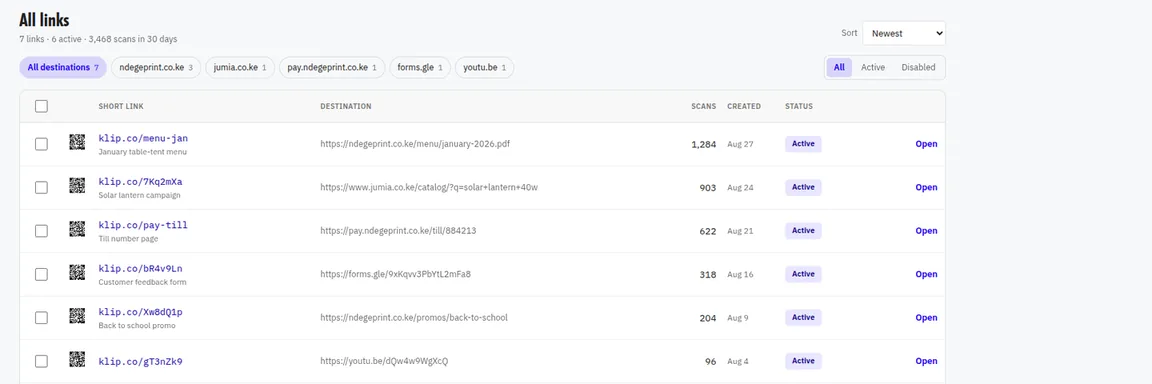Click the promos/back-to-school destination URL

pos(414,317)
